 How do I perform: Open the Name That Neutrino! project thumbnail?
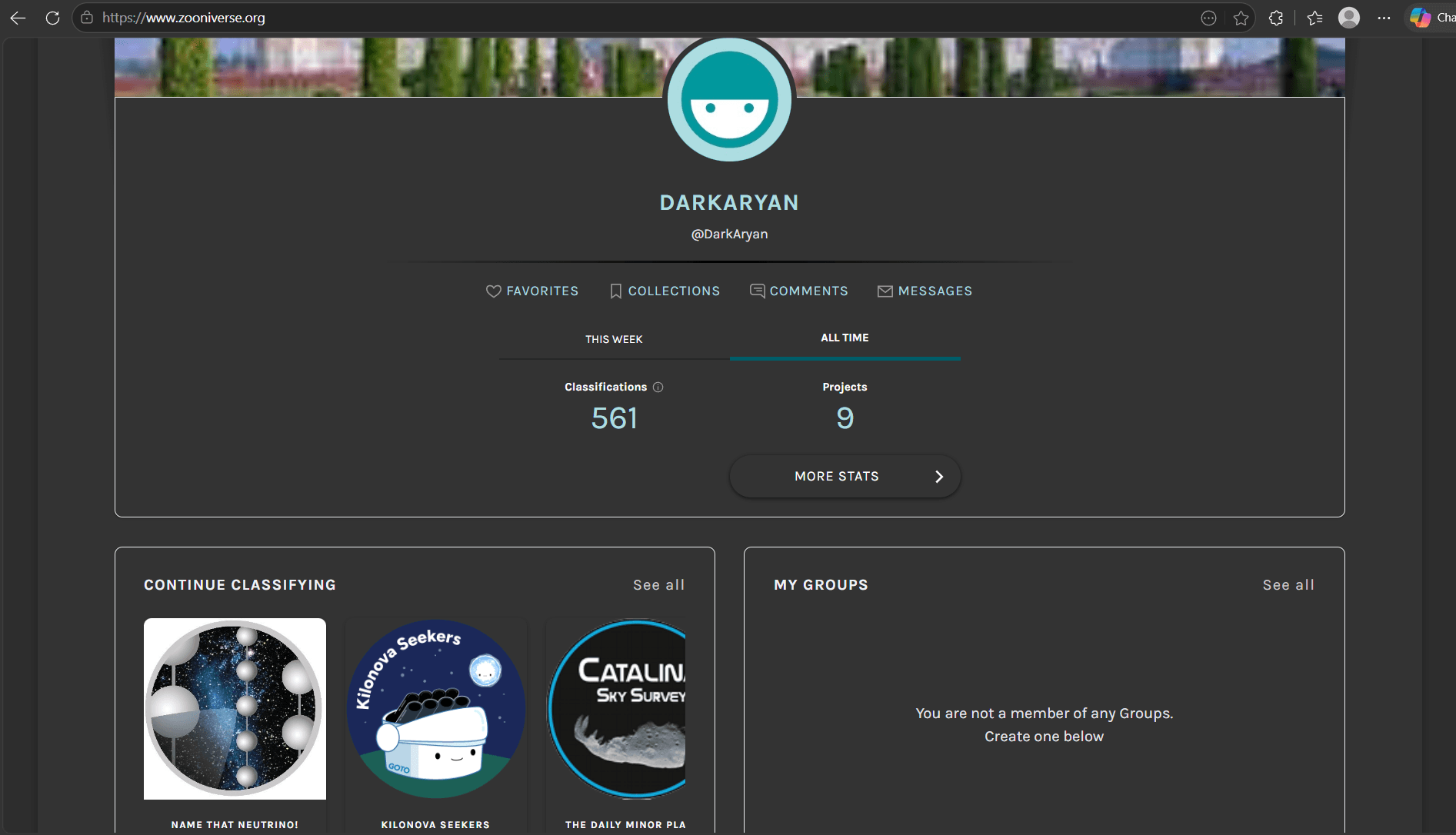tap(235, 709)
